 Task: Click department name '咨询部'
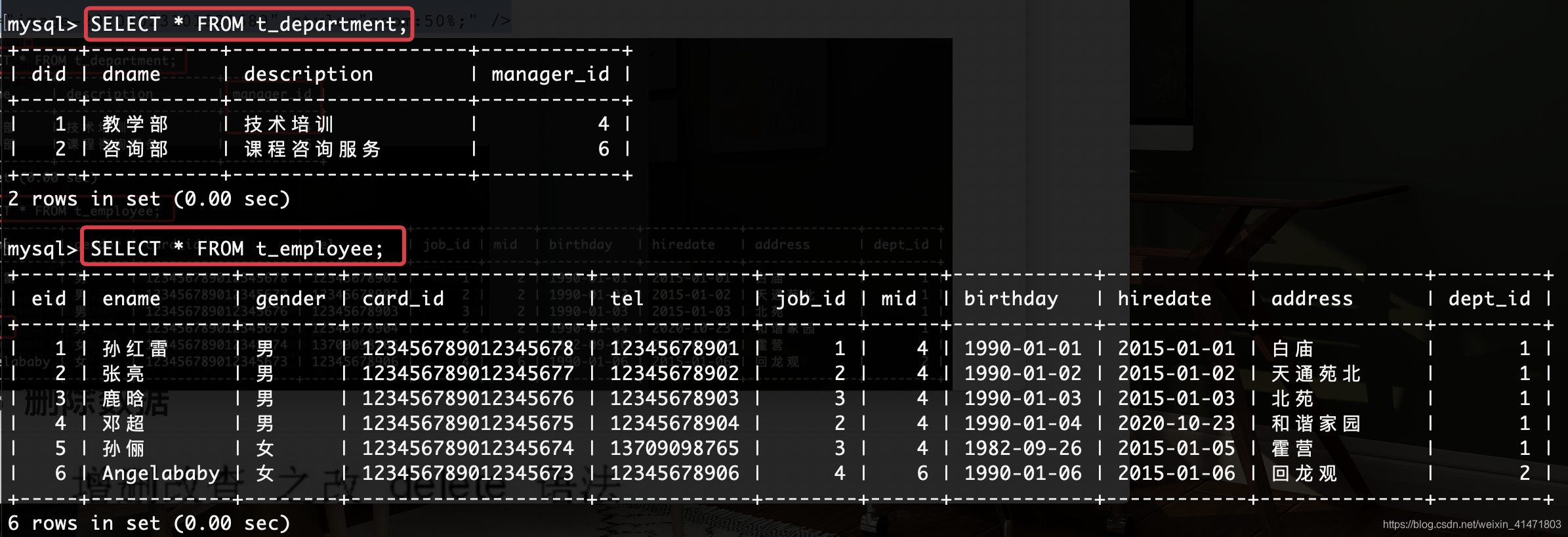point(136,149)
